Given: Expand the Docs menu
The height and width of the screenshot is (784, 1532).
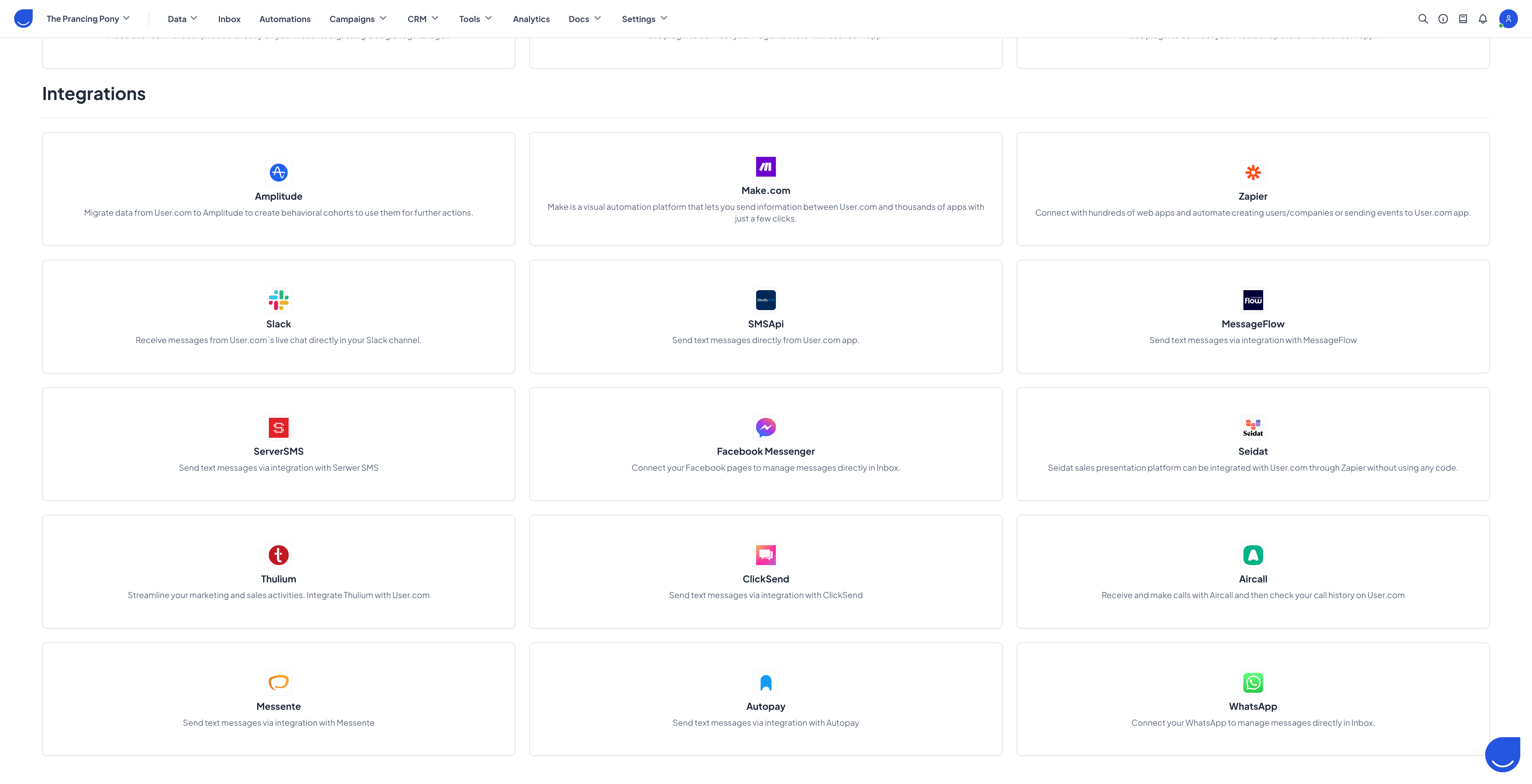Looking at the screenshot, I should click(585, 19).
